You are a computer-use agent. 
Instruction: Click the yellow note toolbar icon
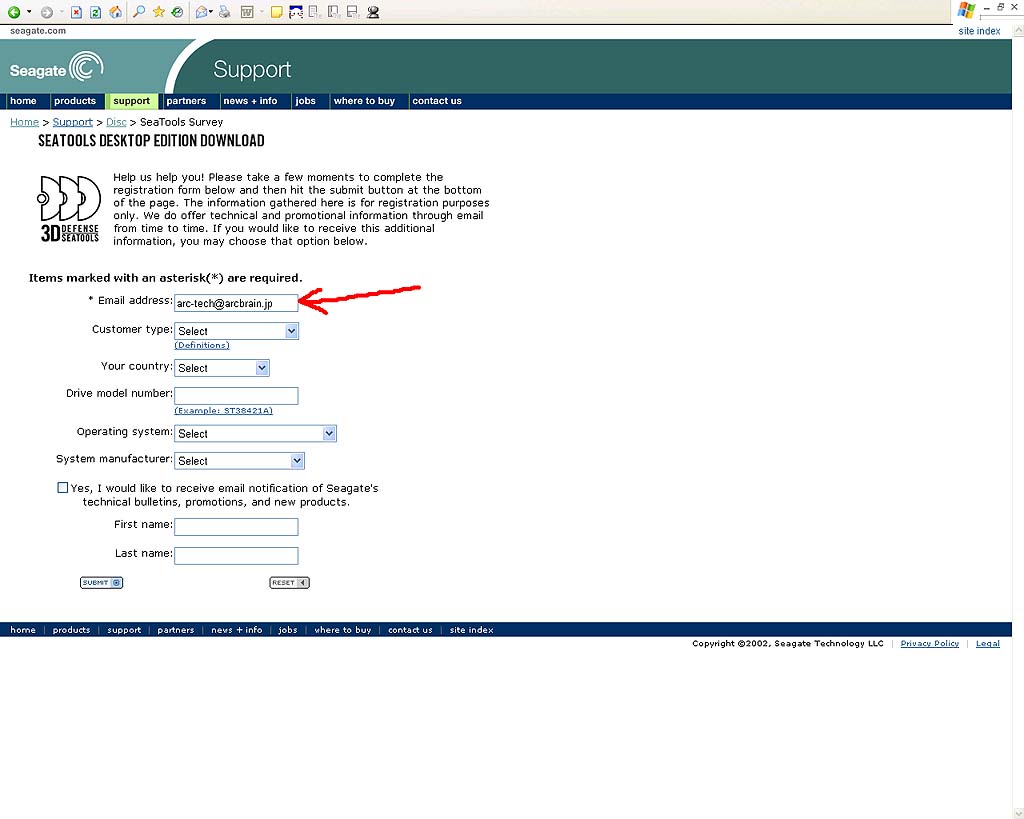pyautogui.click(x=276, y=12)
